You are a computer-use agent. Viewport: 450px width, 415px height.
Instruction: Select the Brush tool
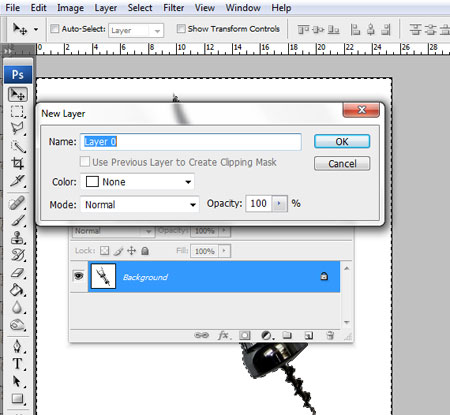point(17,220)
